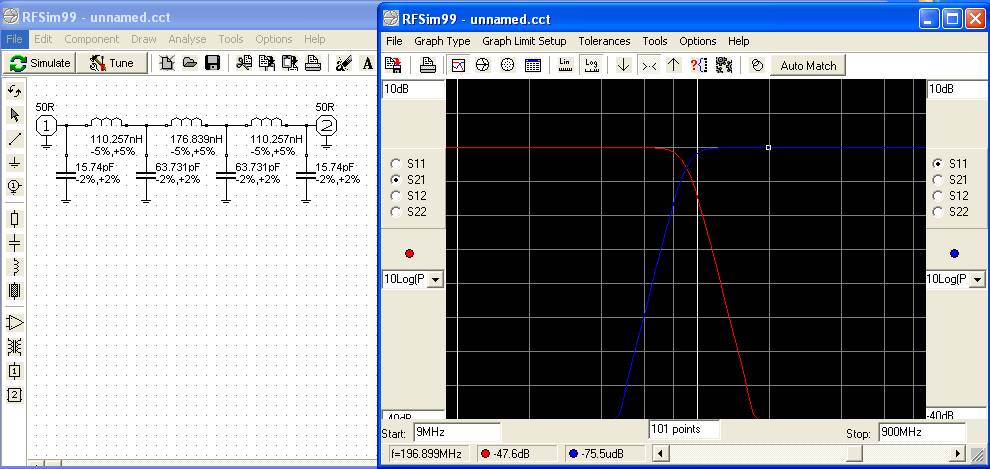The image size is (990, 469).
Task: Select the wire drawing tool
Action: 14,139
